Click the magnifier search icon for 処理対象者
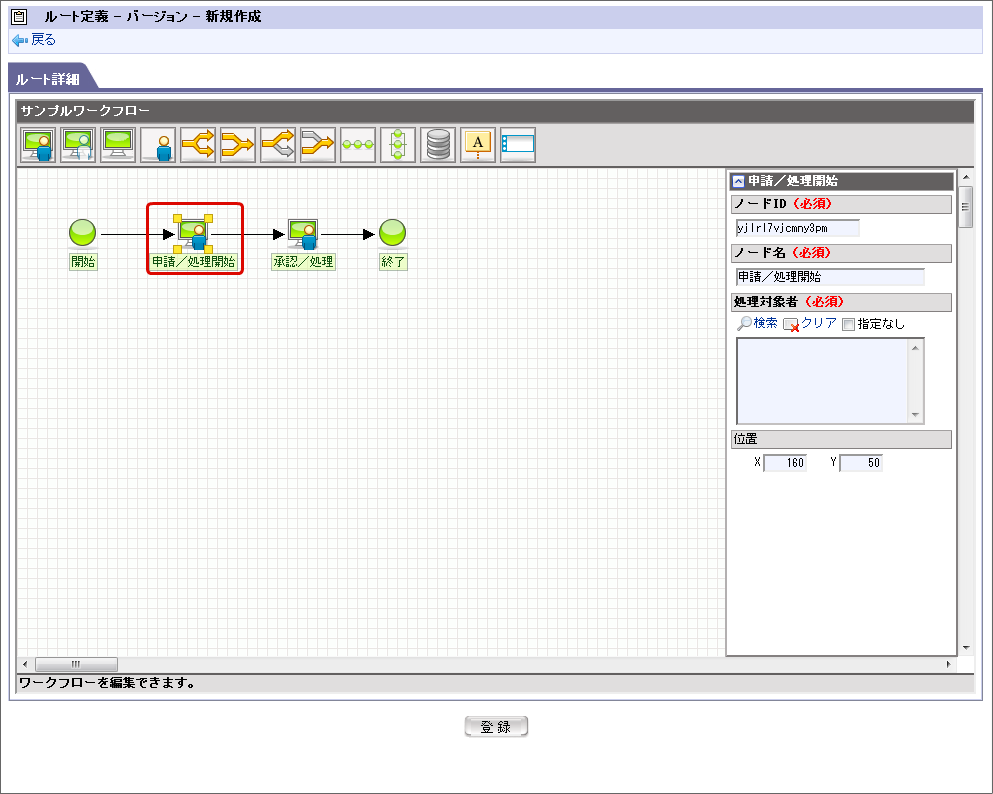The height and width of the screenshot is (794, 993). click(744, 324)
